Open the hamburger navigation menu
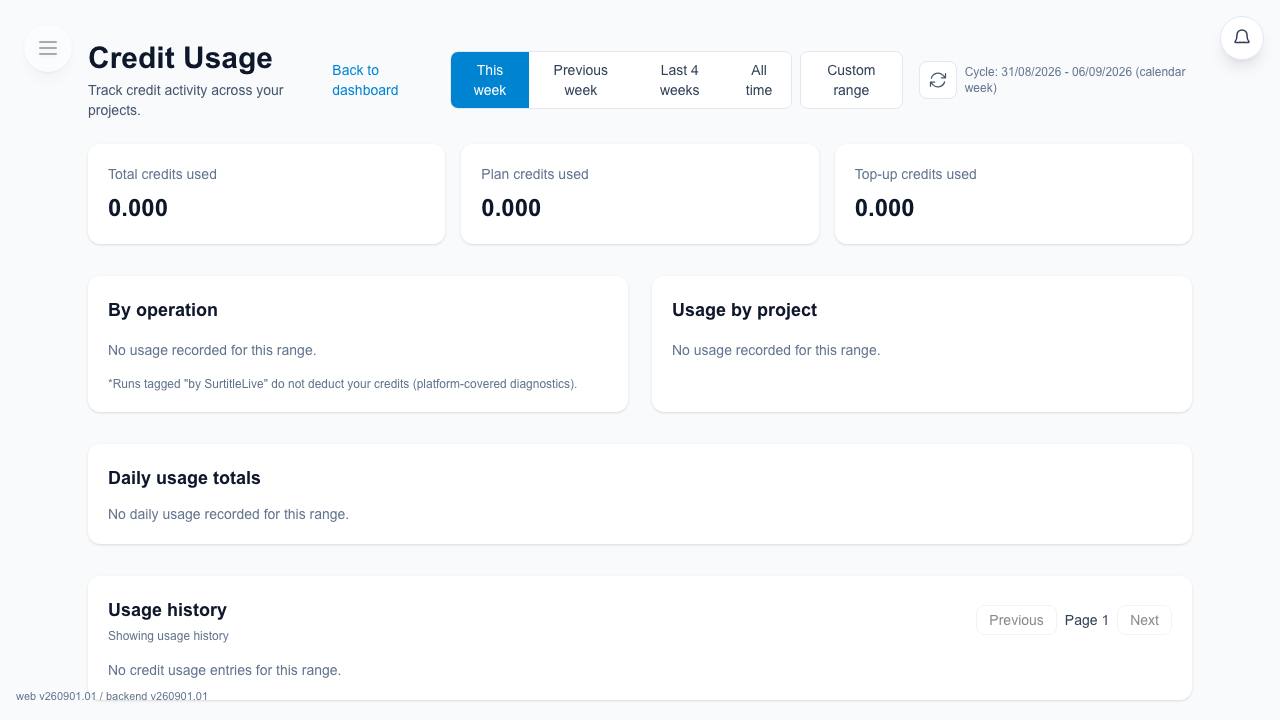 click(48, 48)
